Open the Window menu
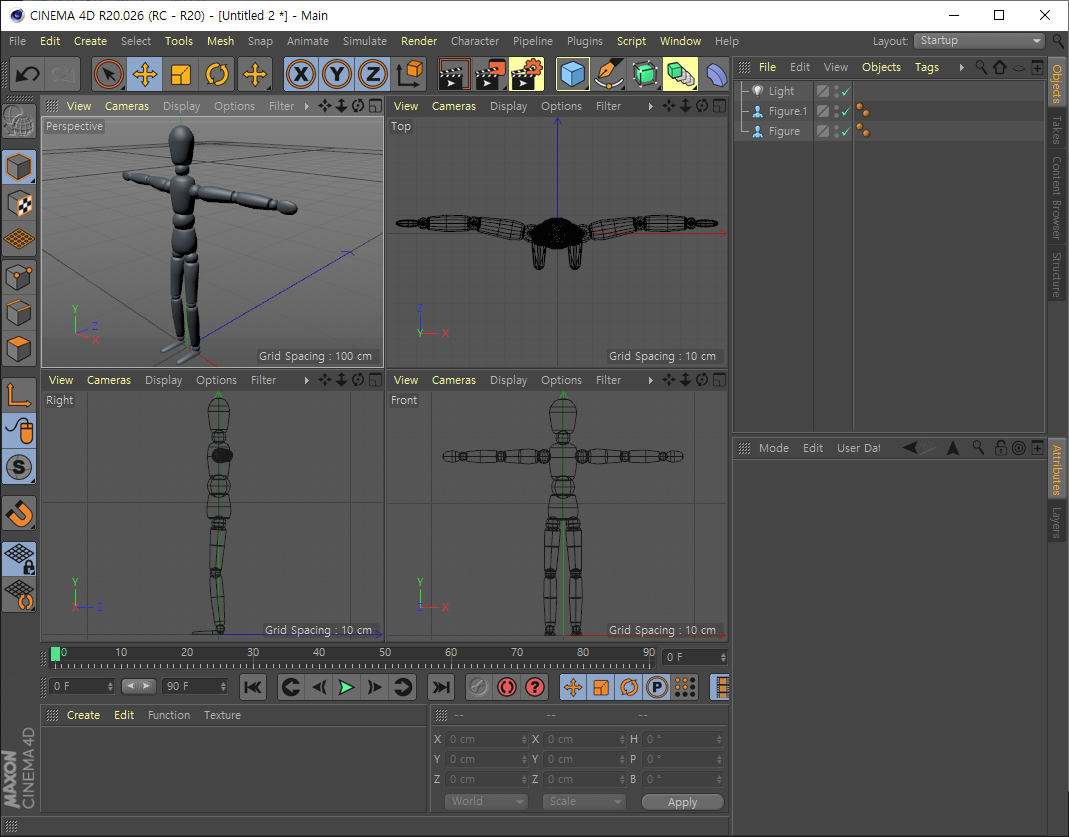 680,41
